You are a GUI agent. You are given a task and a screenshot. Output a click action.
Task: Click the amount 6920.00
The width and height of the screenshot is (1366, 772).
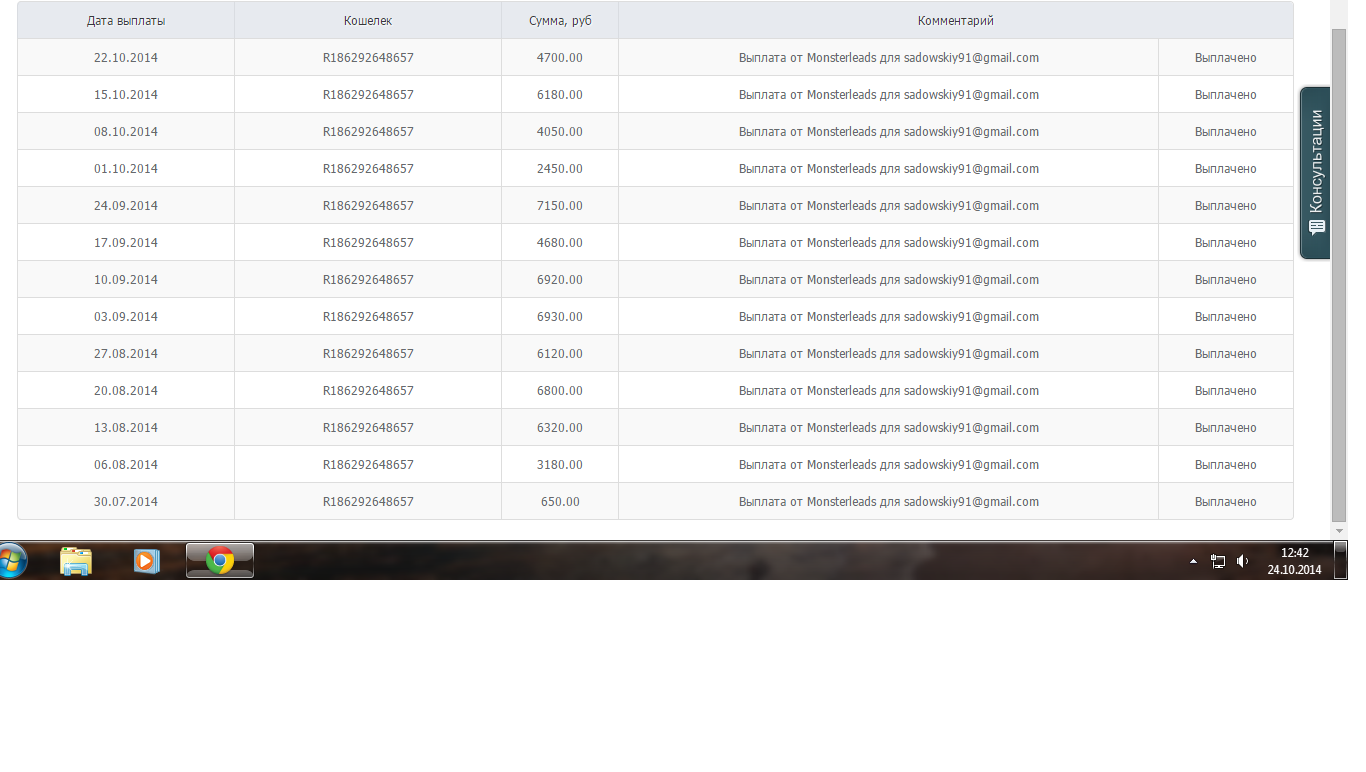coord(560,280)
